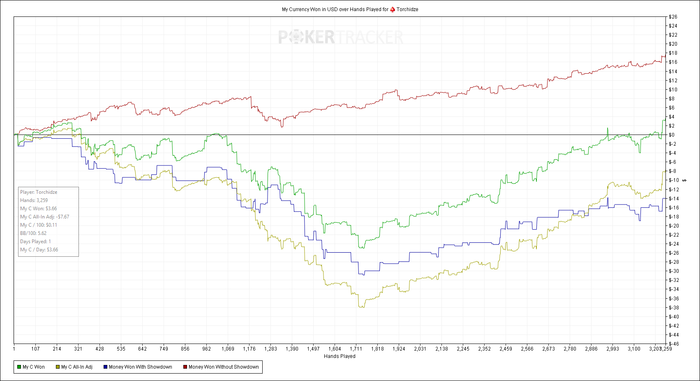Click the blue Money Won With Showdown swatch

pos(105,367)
